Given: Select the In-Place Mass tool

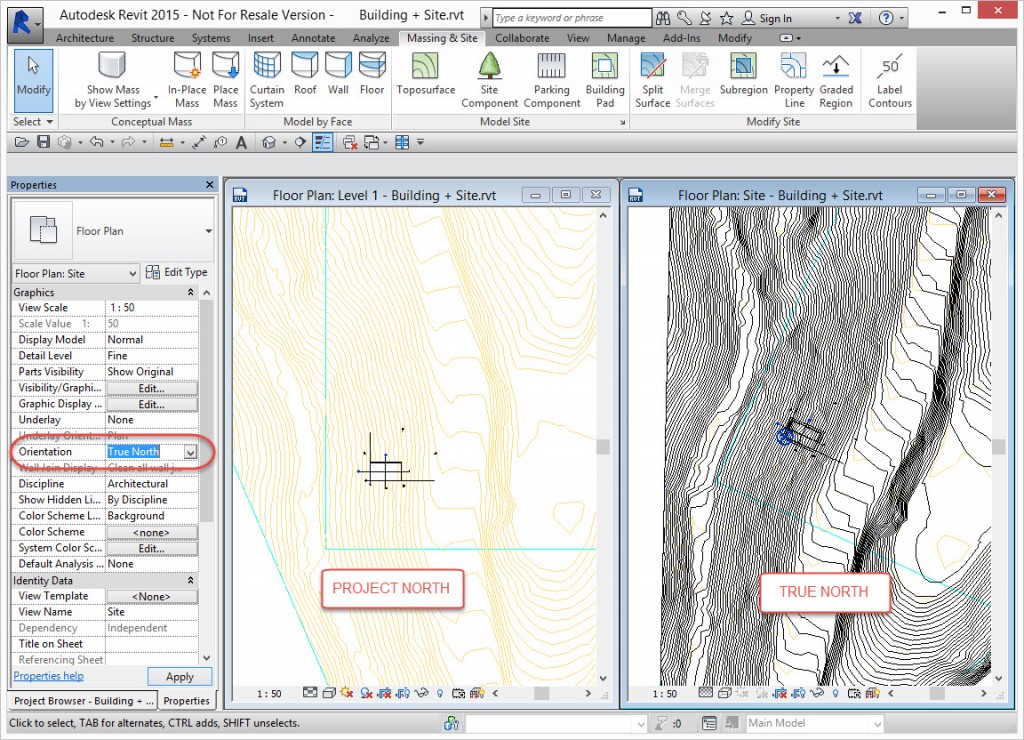Looking at the screenshot, I should 188,80.
